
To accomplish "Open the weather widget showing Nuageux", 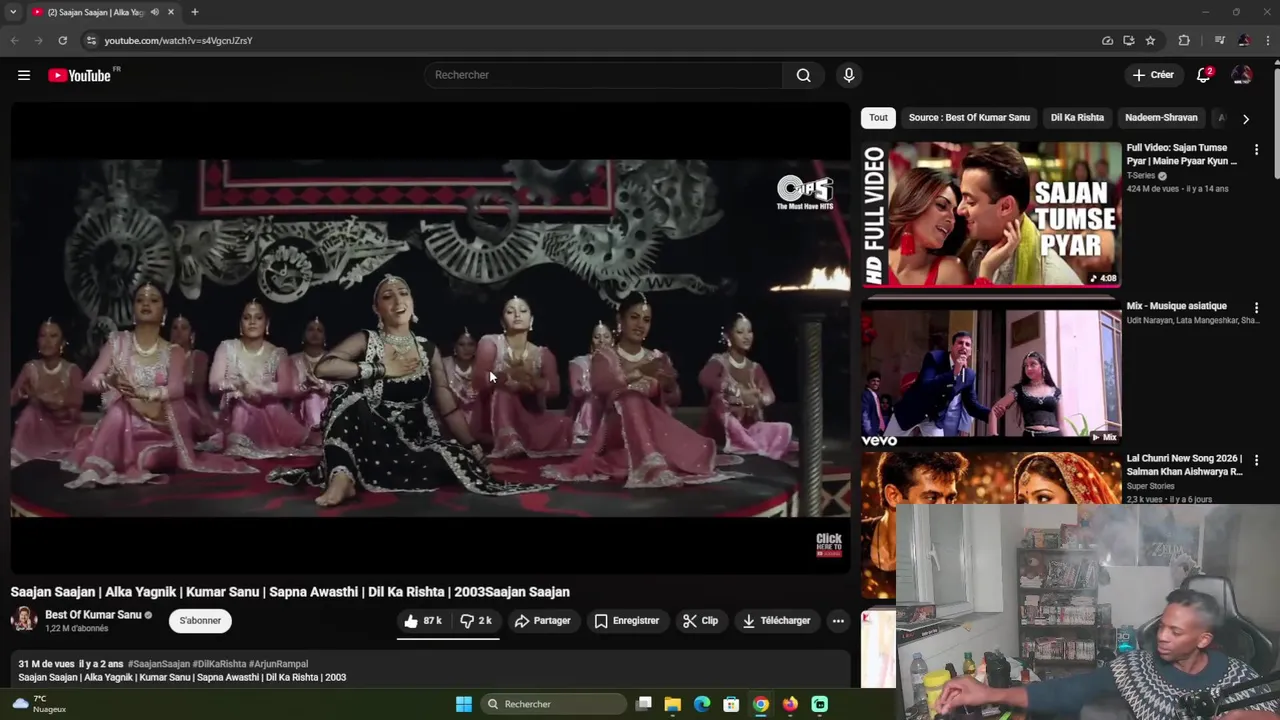I will point(38,704).
